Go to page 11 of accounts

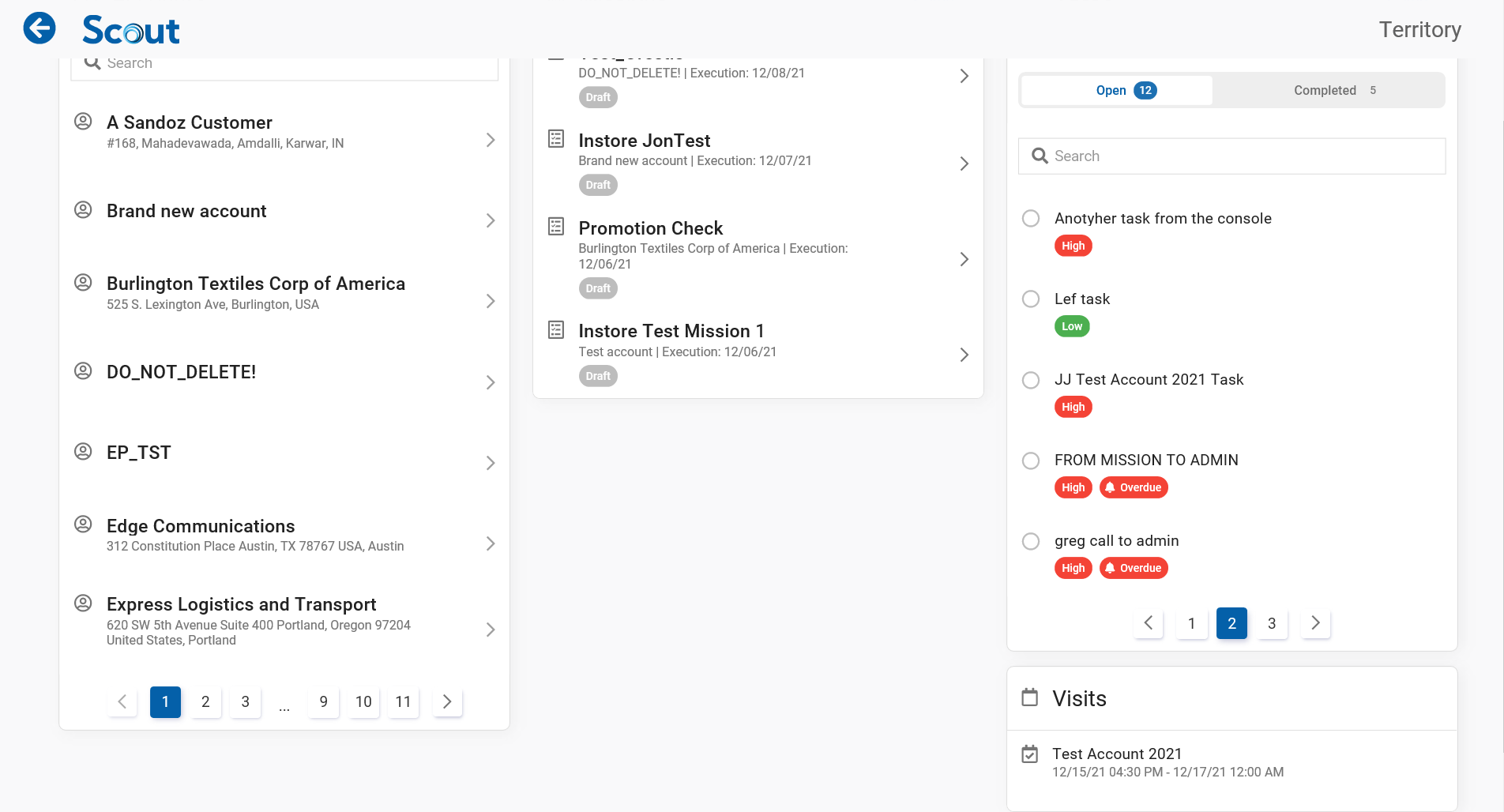[x=403, y=701]
